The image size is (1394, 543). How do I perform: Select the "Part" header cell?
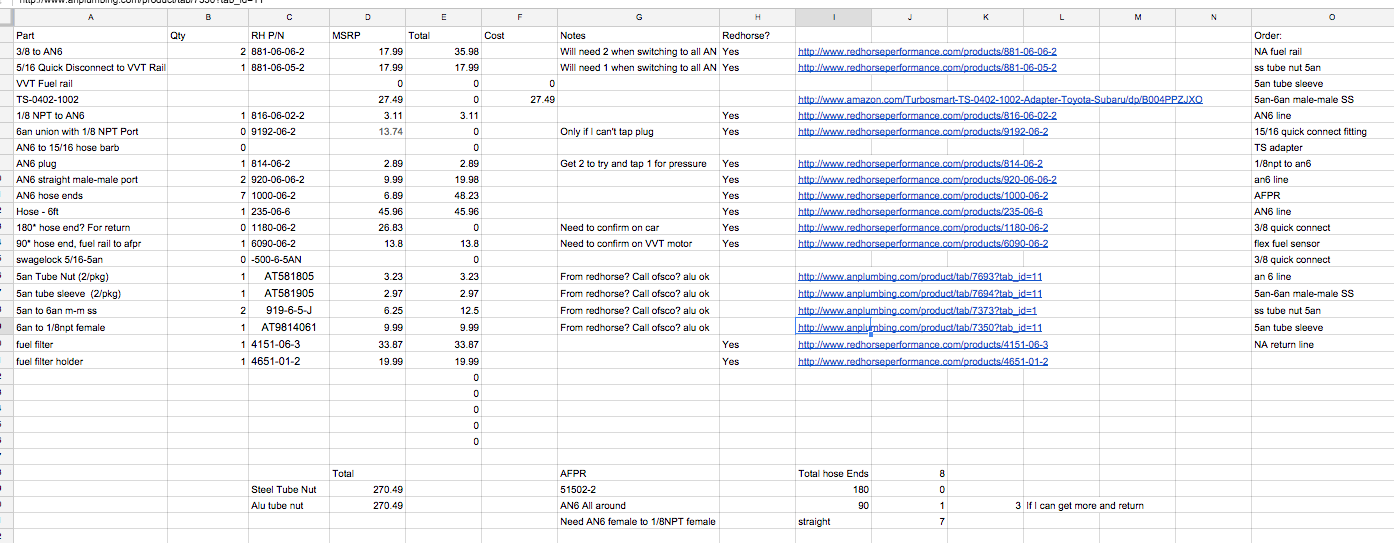coord(26,35)
